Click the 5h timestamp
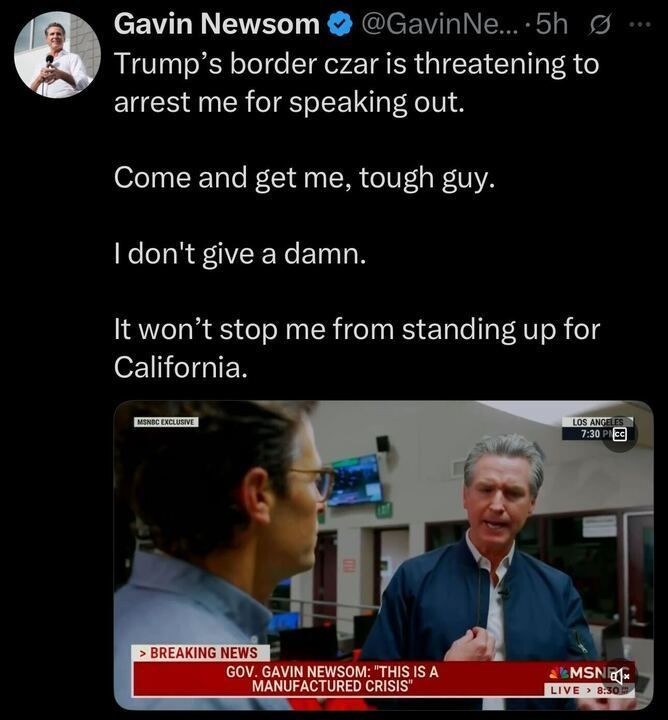 click(551, 24)
